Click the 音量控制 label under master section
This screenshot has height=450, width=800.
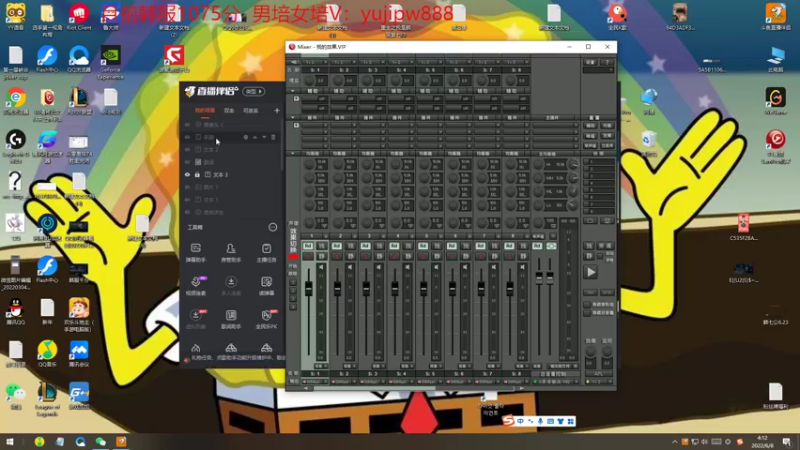[554, 374]
